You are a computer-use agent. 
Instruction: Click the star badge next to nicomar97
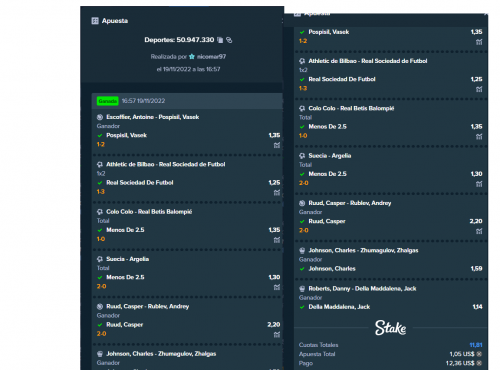pos(192,57)
